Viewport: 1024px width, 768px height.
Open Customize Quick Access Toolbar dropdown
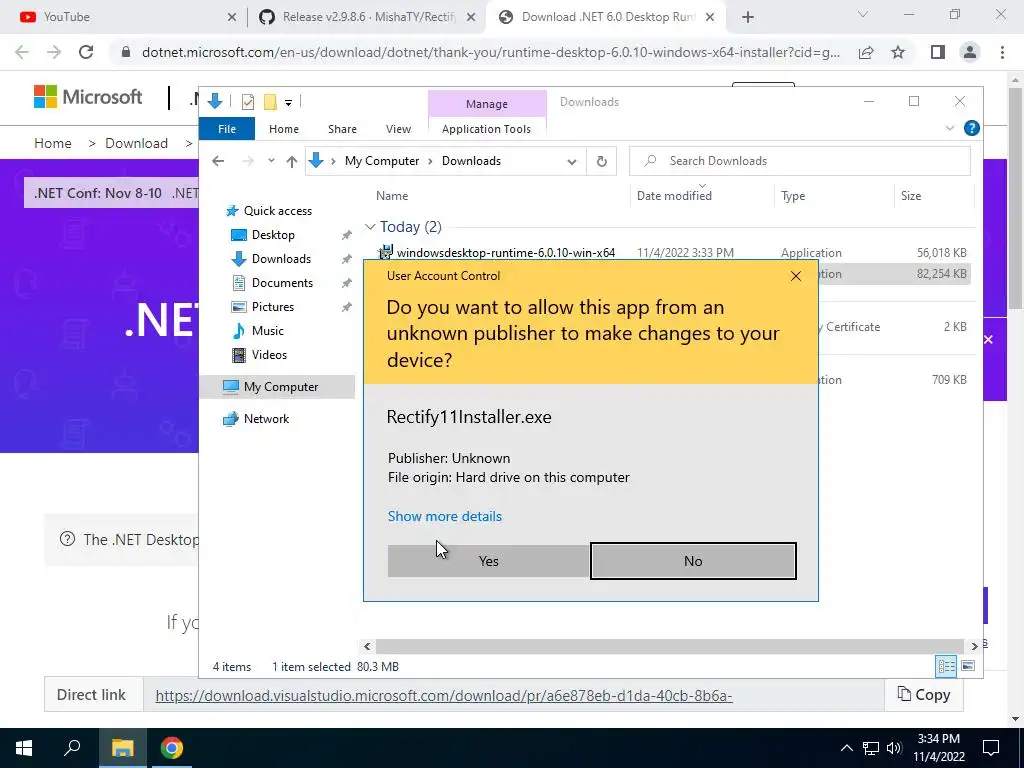click(x=288, y=103)
